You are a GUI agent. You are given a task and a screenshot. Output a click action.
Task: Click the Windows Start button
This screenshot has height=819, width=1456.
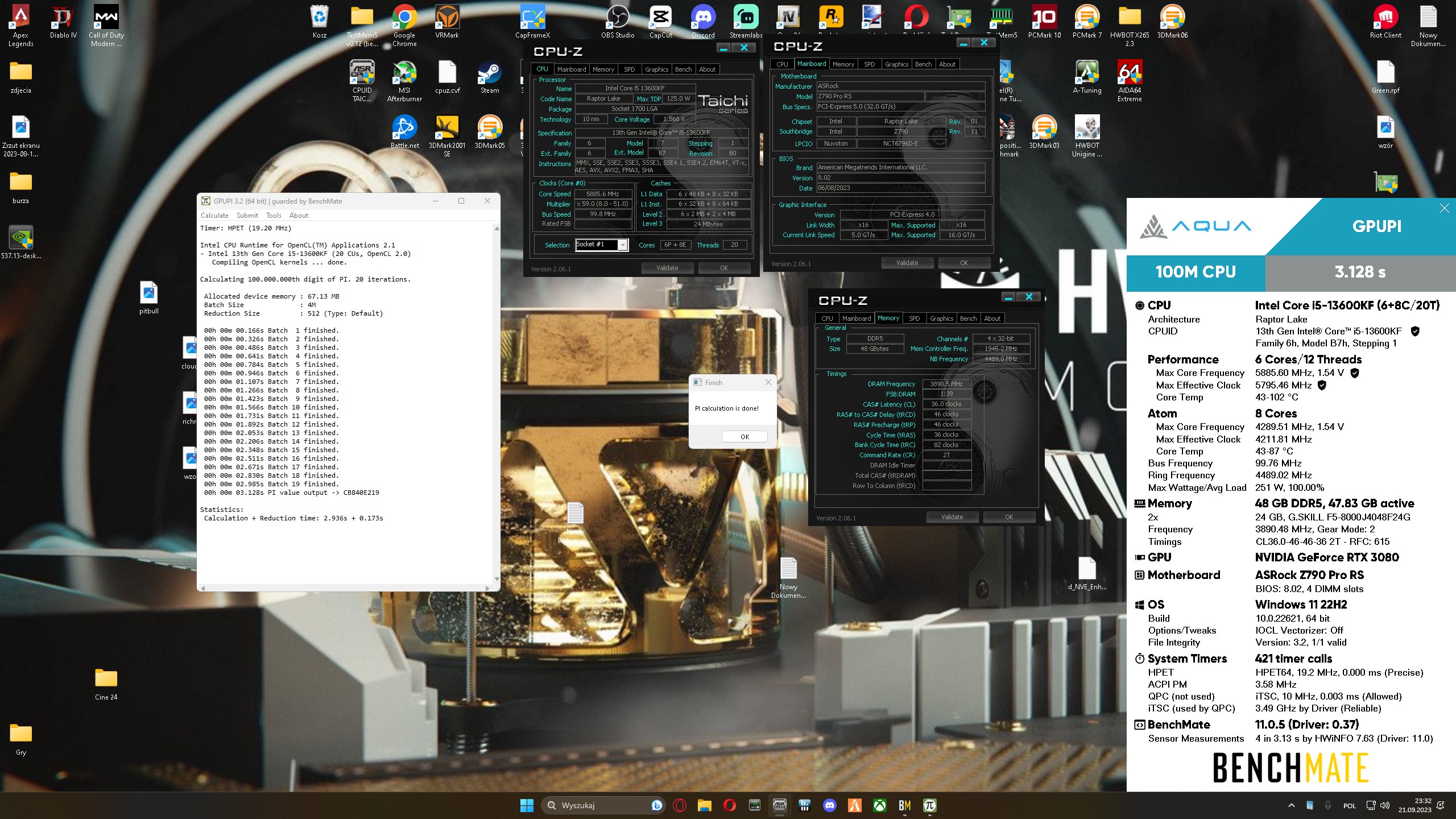[x=527, y=805]
